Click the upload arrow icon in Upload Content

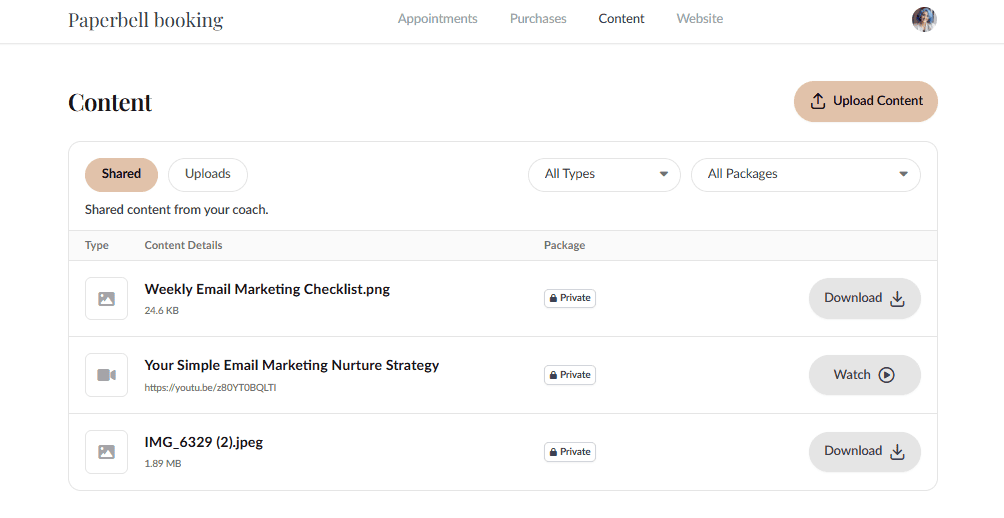point(818,101)
